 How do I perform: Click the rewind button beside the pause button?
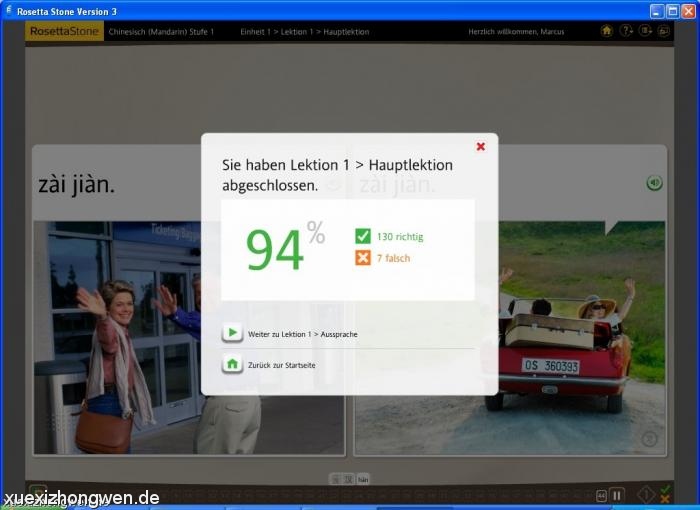[x=601, y=496]
